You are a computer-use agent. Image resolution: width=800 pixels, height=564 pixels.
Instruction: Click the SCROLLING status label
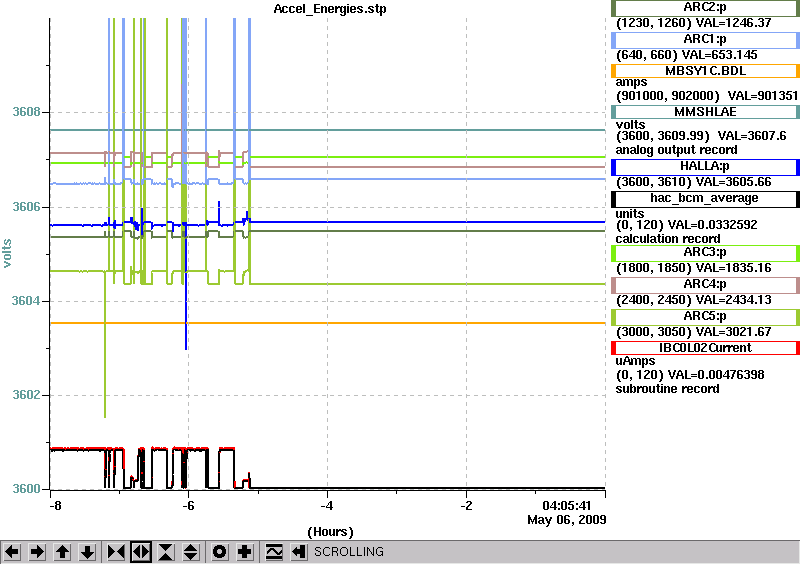coord(348,552)
